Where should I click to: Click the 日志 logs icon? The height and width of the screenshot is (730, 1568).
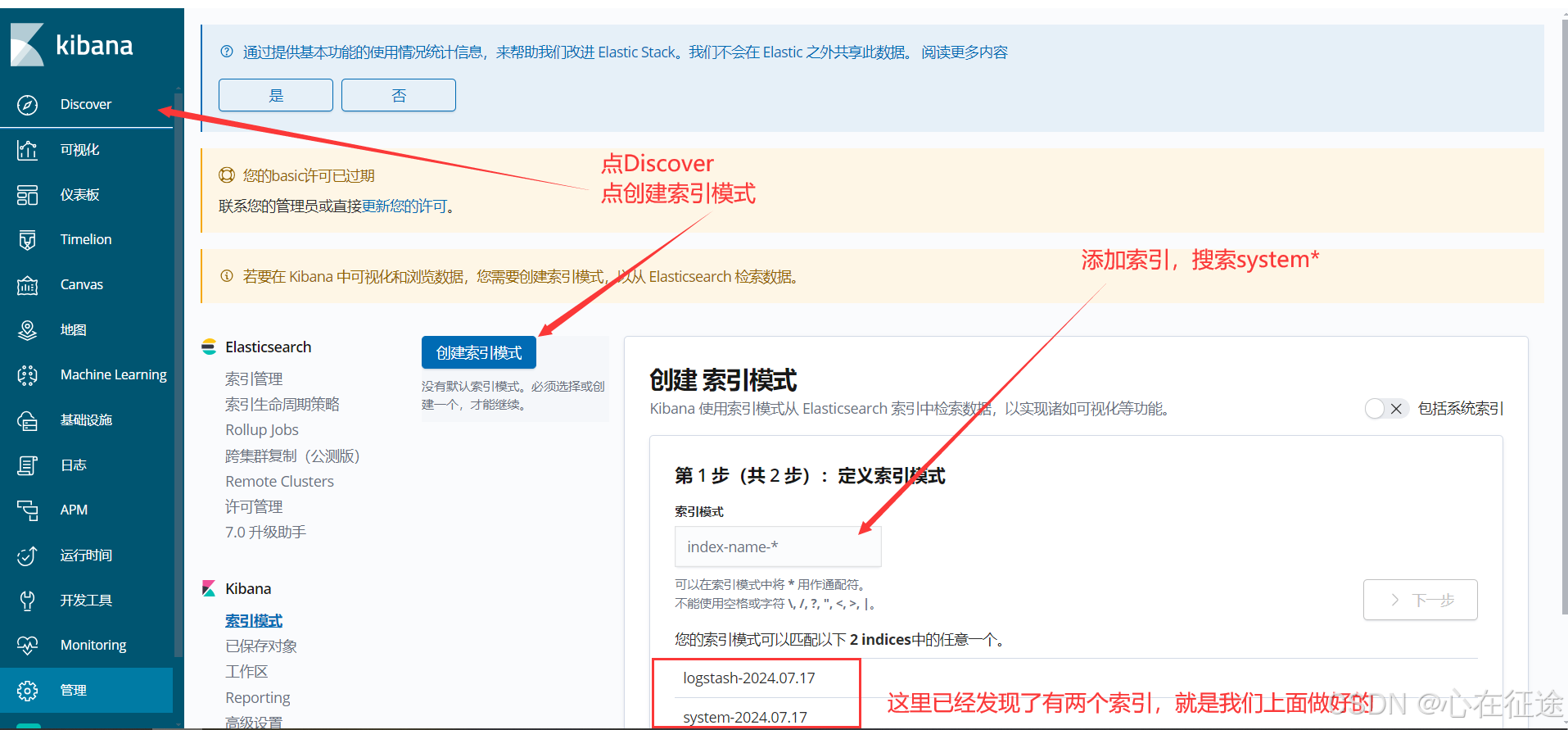pos(27,465)
